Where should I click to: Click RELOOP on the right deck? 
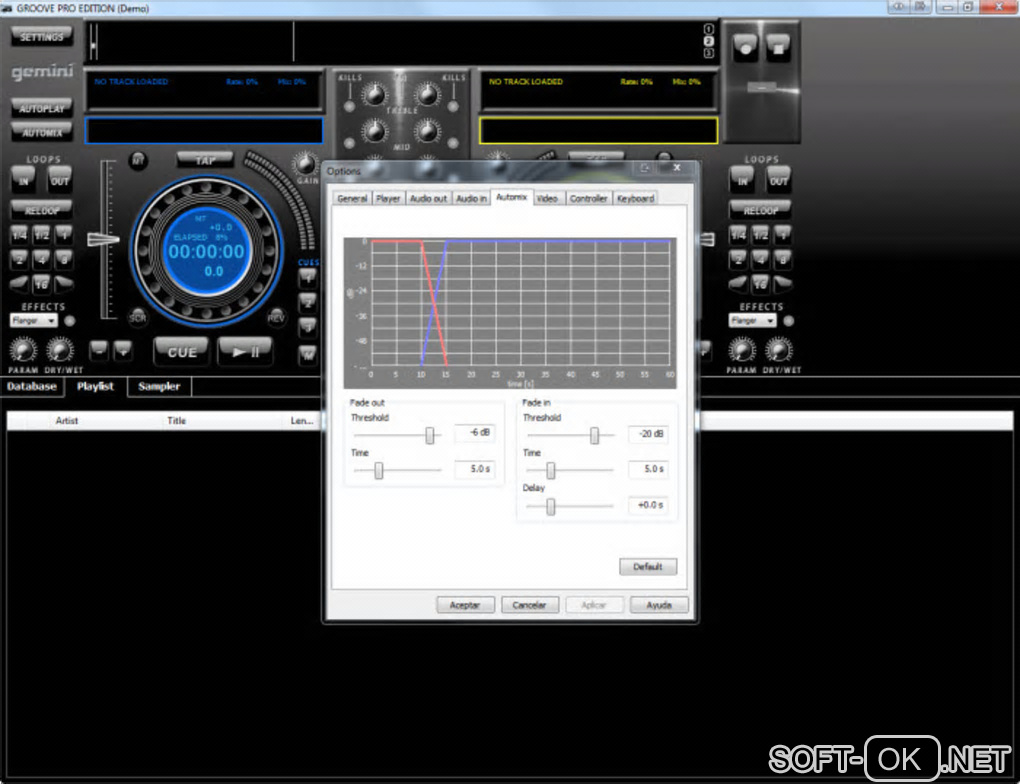click(760, 210)
